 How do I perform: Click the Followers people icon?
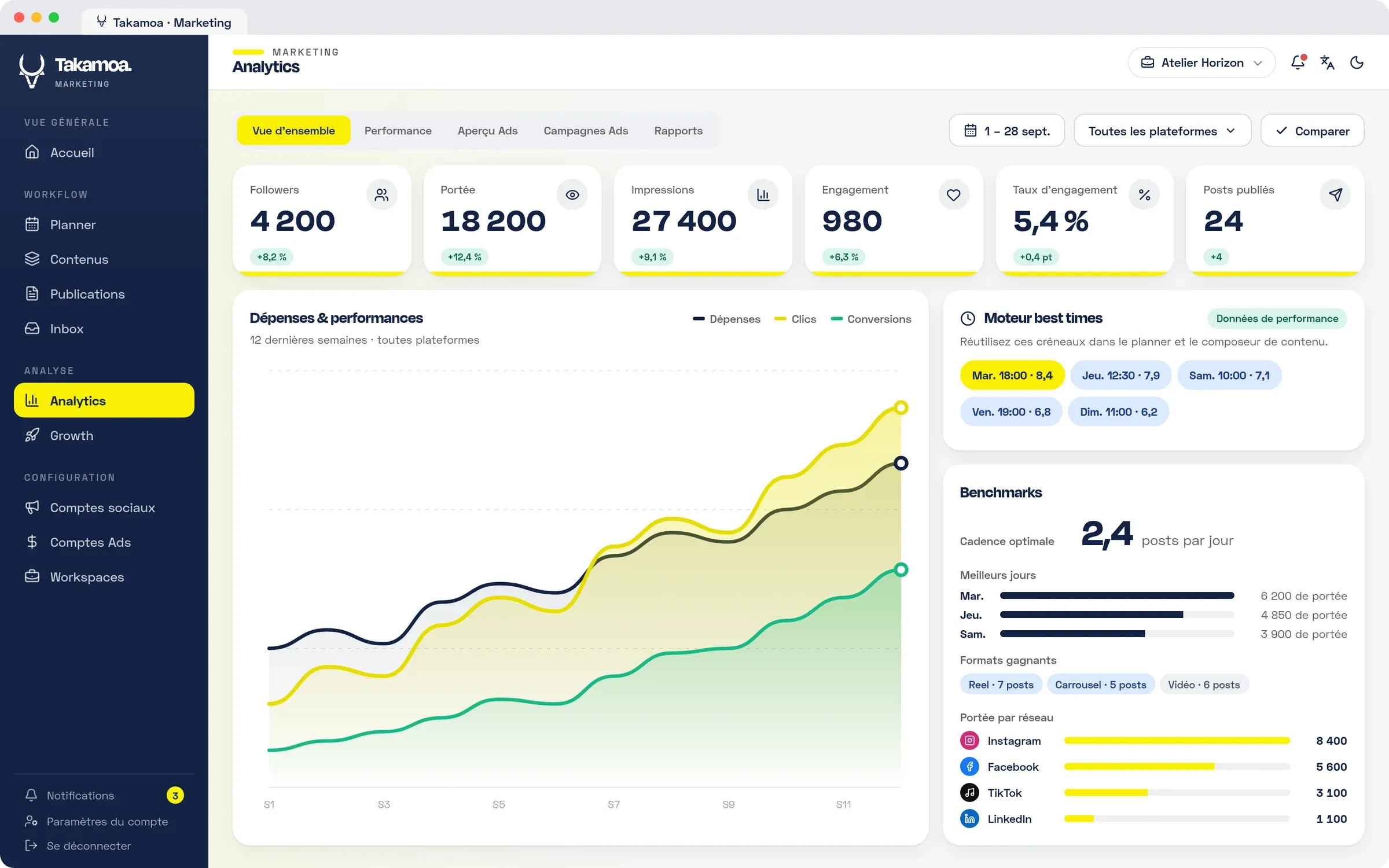pos(381,195)
